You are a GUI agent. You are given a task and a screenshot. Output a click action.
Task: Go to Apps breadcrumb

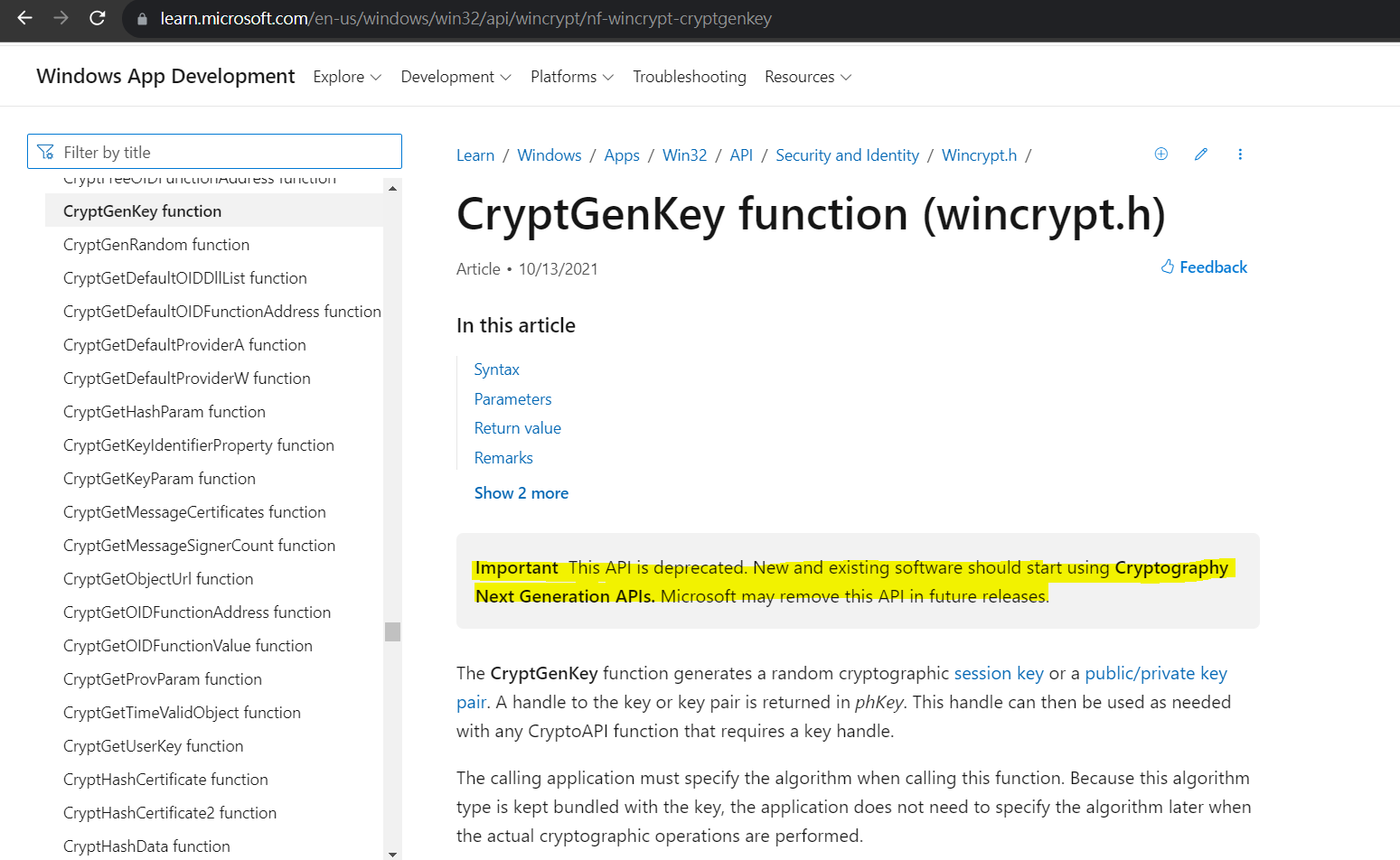[622, 155]
